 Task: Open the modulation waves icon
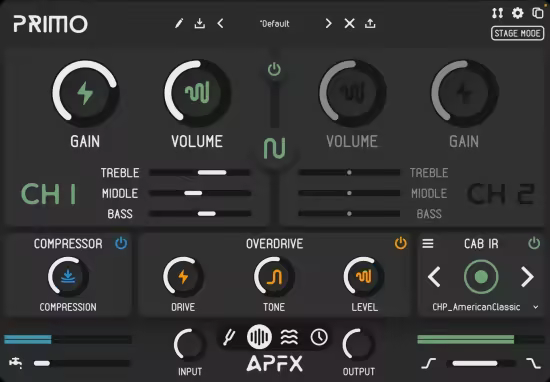[x=289, y=337]
